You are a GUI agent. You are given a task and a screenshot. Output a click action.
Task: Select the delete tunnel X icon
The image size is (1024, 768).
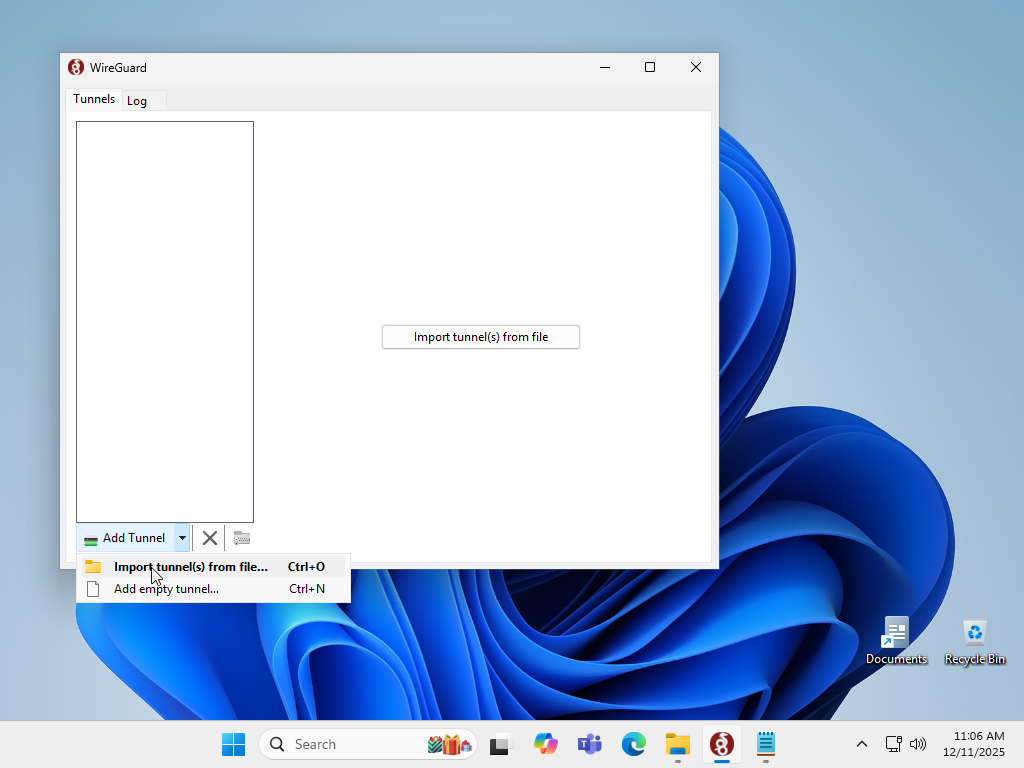pos(209,537)
